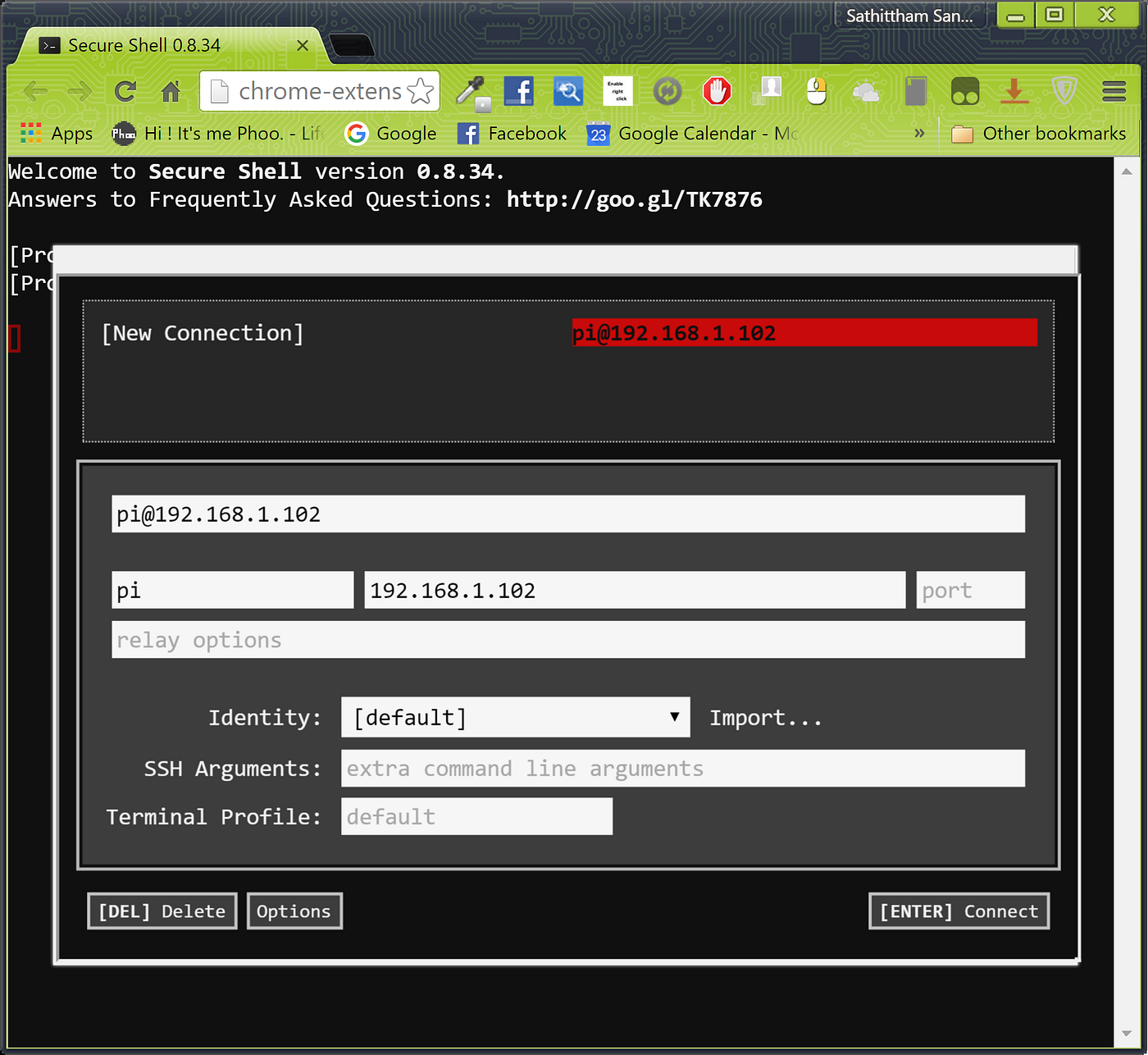This screenshot has width=1148, height=1055.
Task: Open the mouse gestures extension icon
Action: pos(817,91)
